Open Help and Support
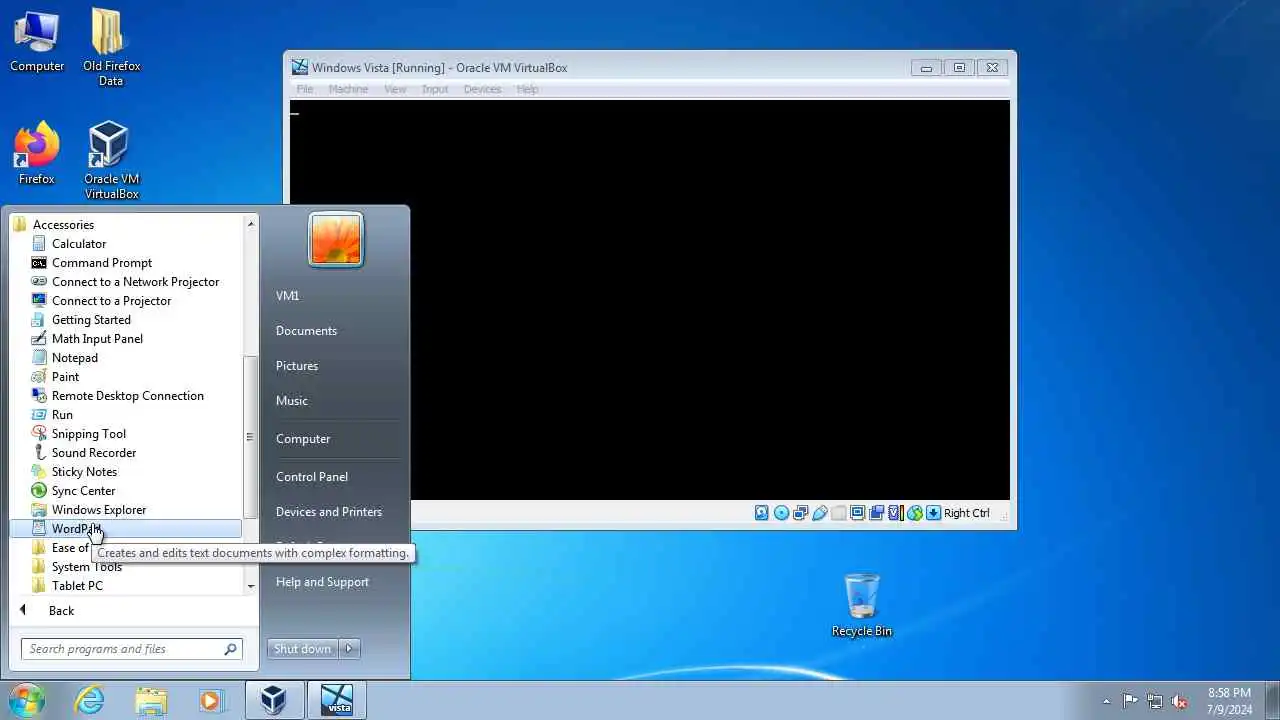This screenshot has height=720, width=1280. click(x=322, y=582)
